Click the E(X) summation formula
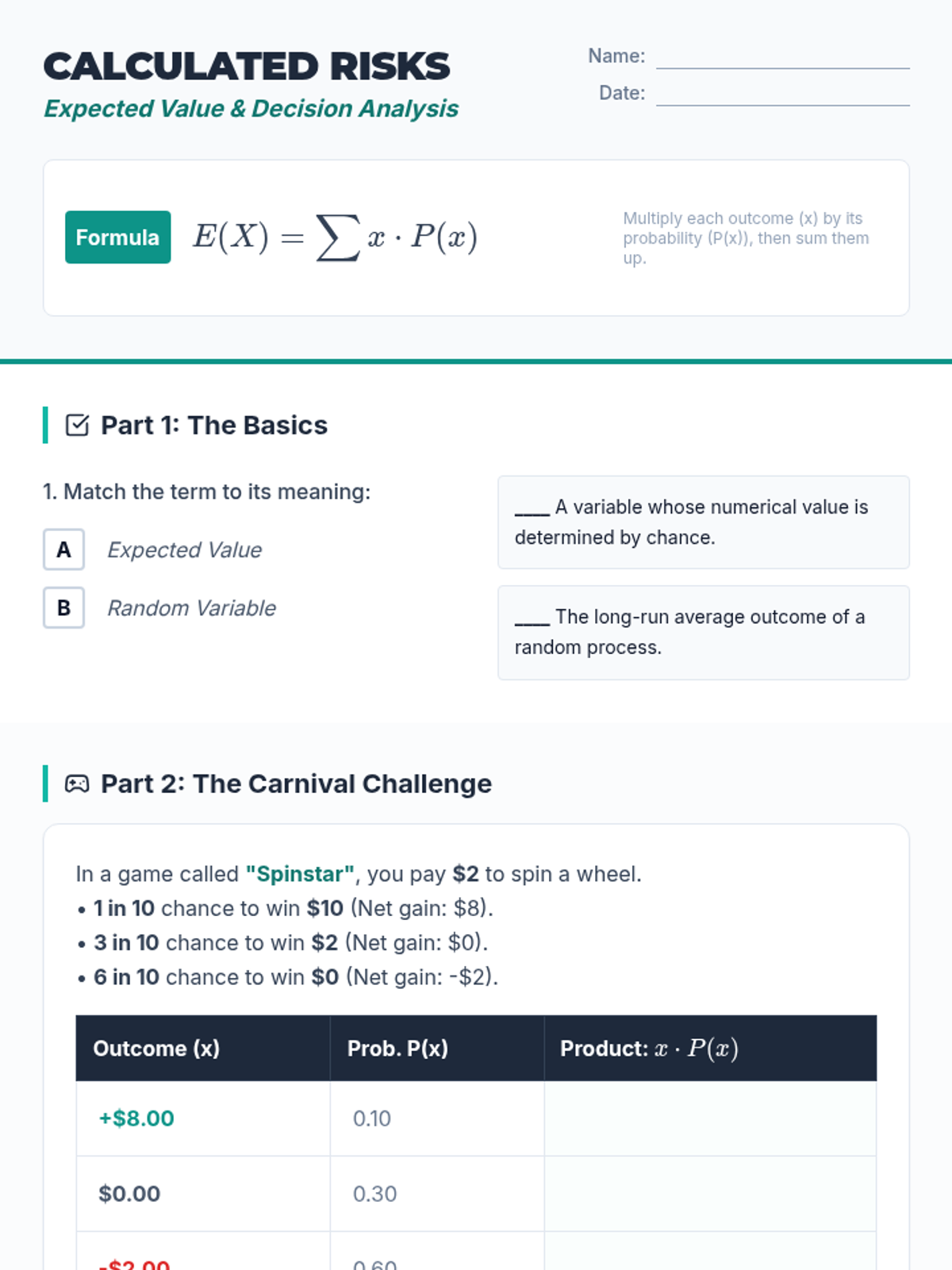The image size is (952, 1270). (x=335, y=237)
